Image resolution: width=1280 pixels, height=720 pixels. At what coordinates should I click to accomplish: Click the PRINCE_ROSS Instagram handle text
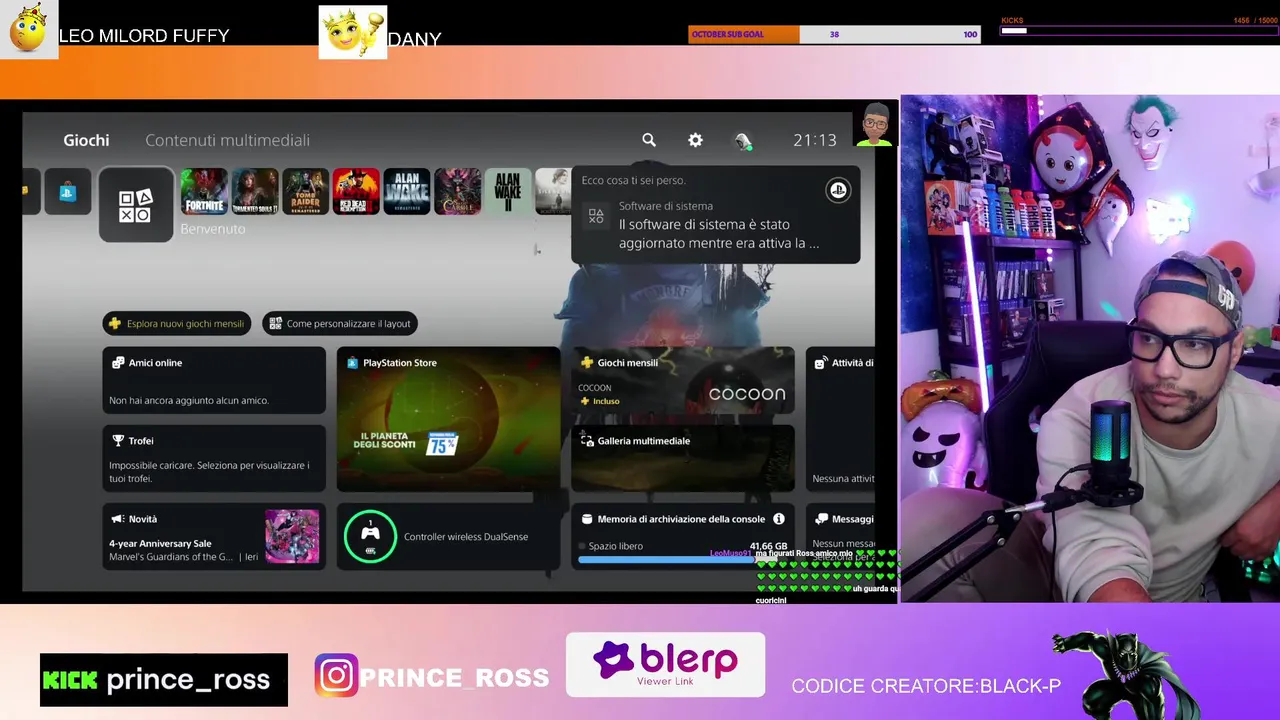coord(454,677)
